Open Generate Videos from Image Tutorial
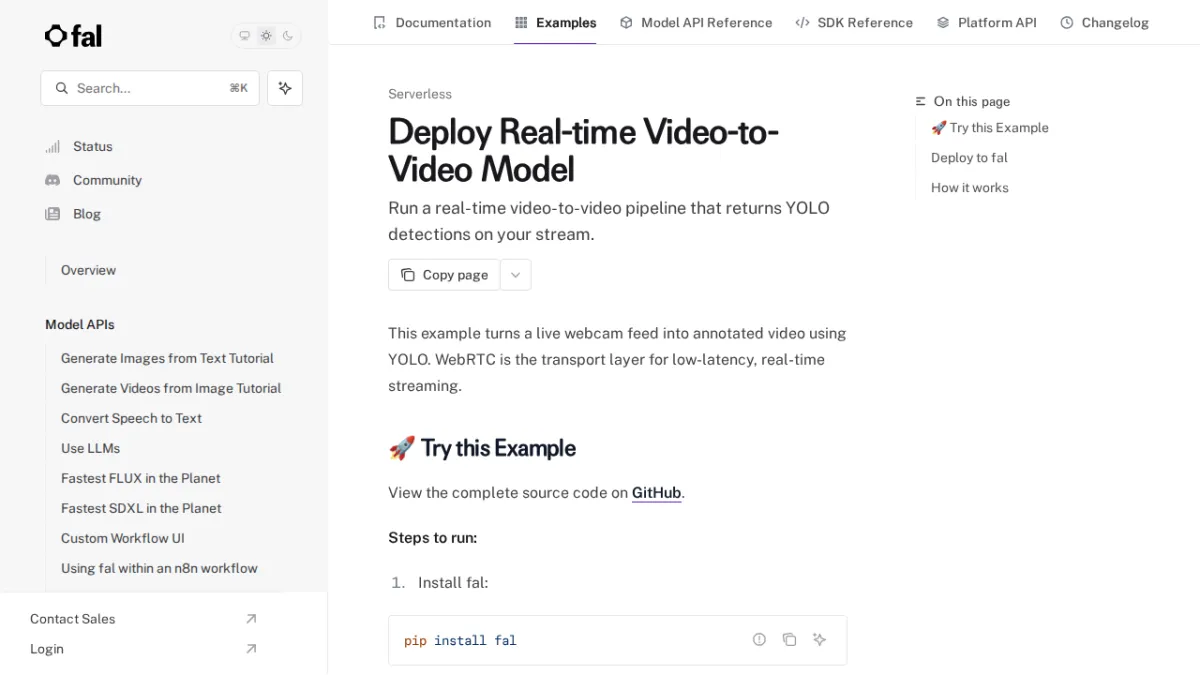The image size is (1200, 675). pyautogui.click(x=171, y=388)
